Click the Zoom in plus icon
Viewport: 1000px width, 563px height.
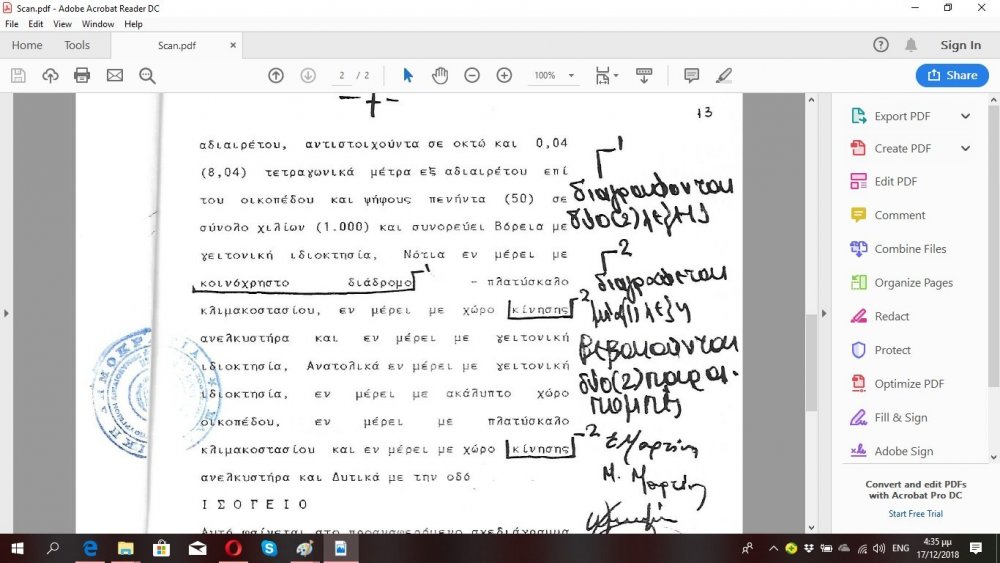click(x=504, y=75)
